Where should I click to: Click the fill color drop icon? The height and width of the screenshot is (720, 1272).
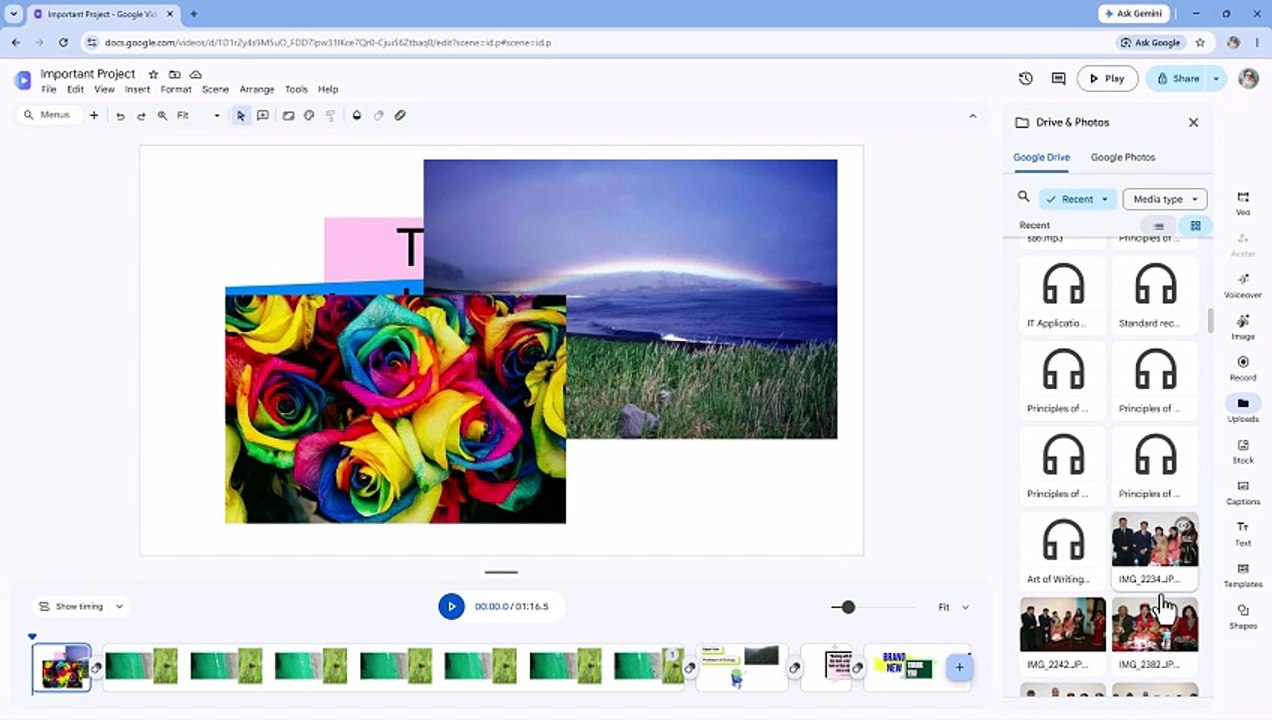point(357,116)
